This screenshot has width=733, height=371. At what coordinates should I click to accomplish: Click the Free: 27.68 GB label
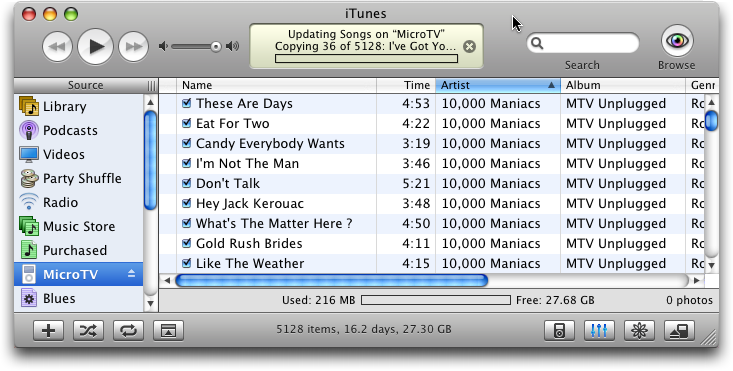tap(555, 300)
